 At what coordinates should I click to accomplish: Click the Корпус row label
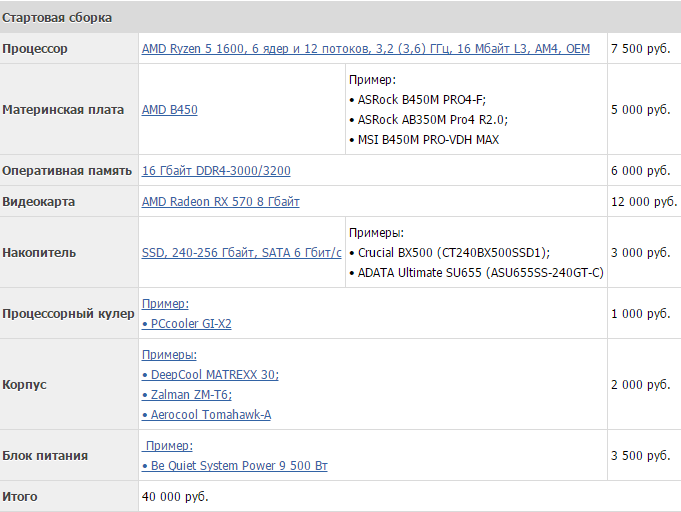pos(24,385)
